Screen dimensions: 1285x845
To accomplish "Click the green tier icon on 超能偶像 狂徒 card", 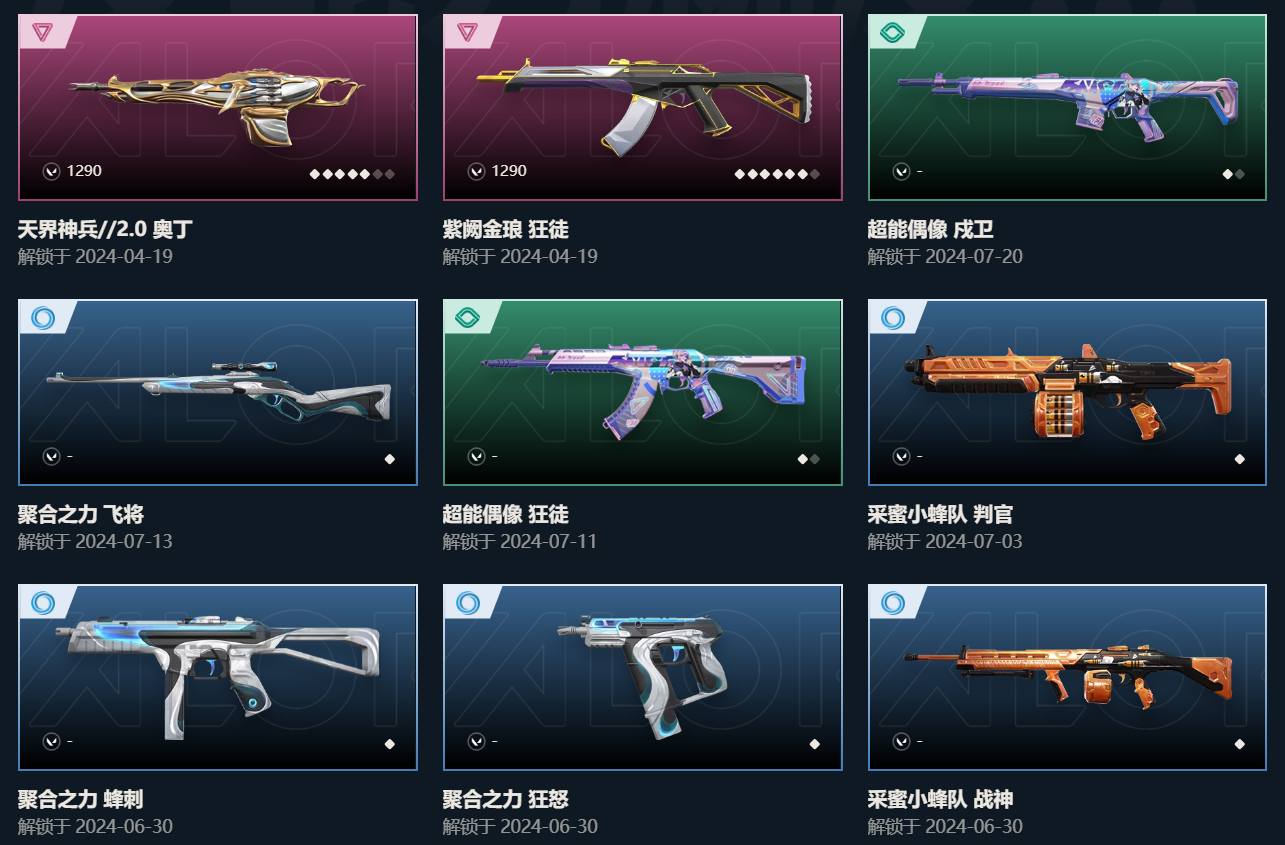I will [467, 318].
